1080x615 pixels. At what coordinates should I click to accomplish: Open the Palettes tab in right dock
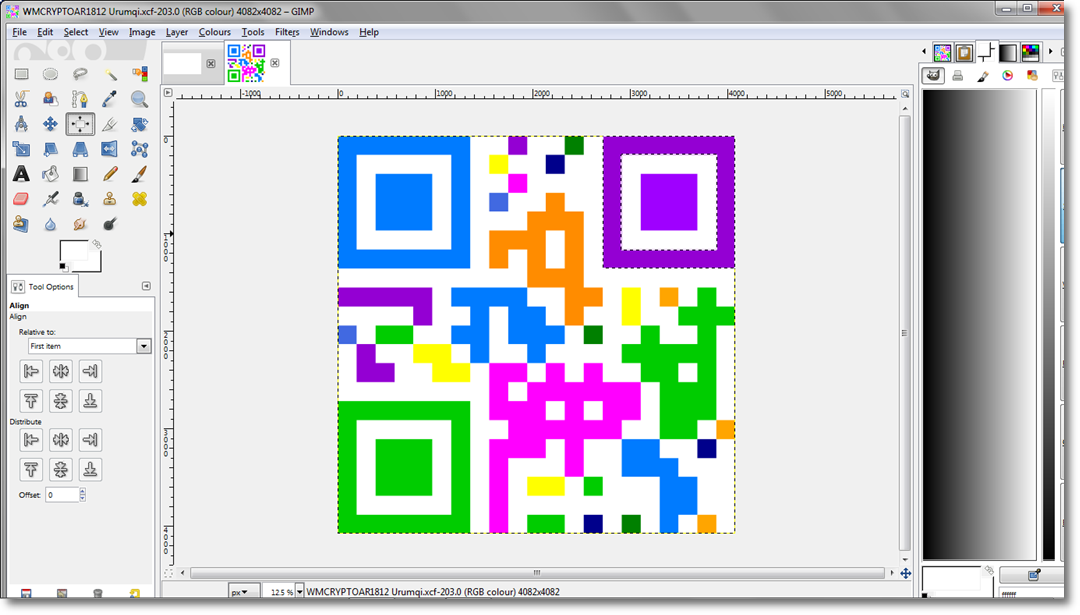tap(1030, 52)
